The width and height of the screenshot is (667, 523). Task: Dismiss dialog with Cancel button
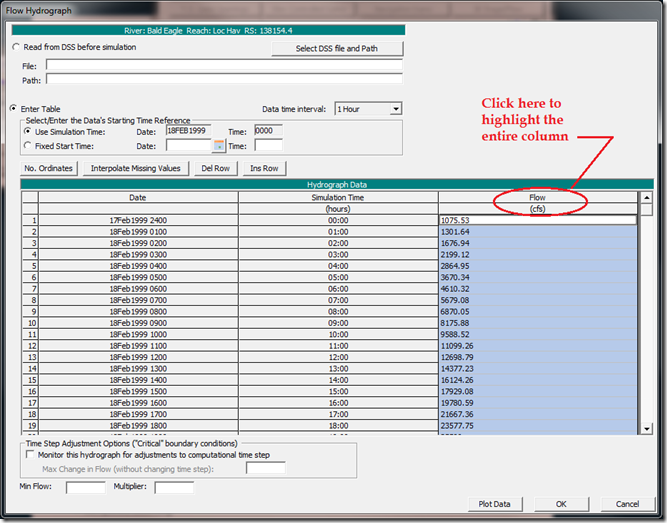627,504
